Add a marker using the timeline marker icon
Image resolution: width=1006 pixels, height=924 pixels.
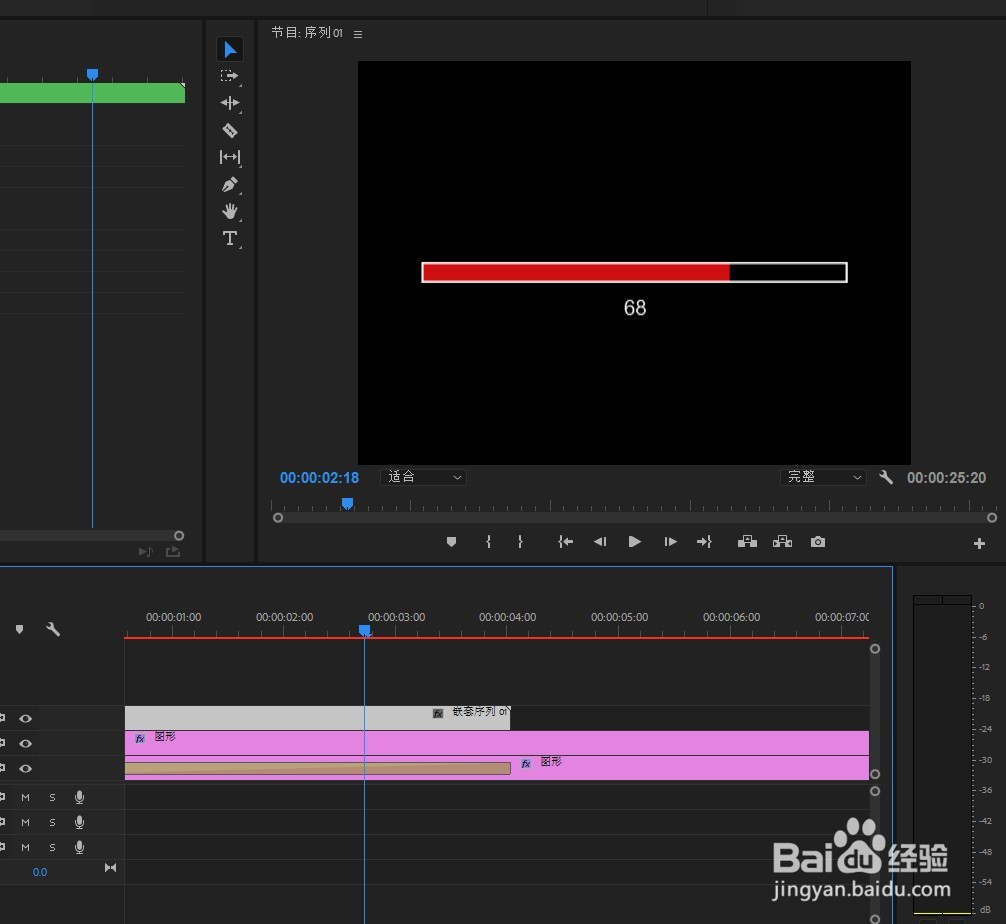[x=20, y=629]
